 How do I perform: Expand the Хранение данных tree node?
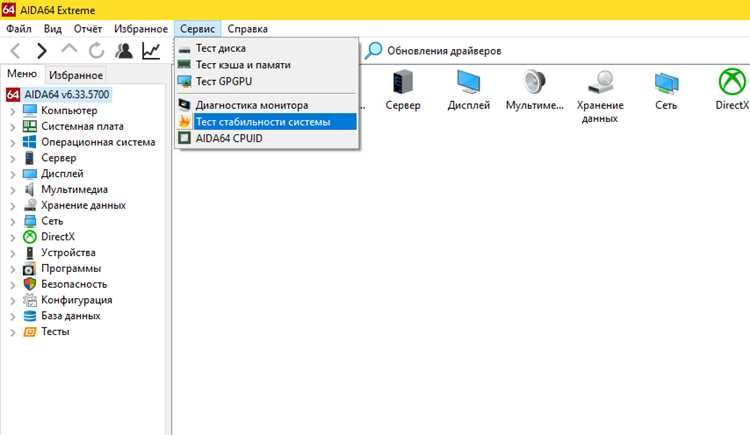click(13, 206)
